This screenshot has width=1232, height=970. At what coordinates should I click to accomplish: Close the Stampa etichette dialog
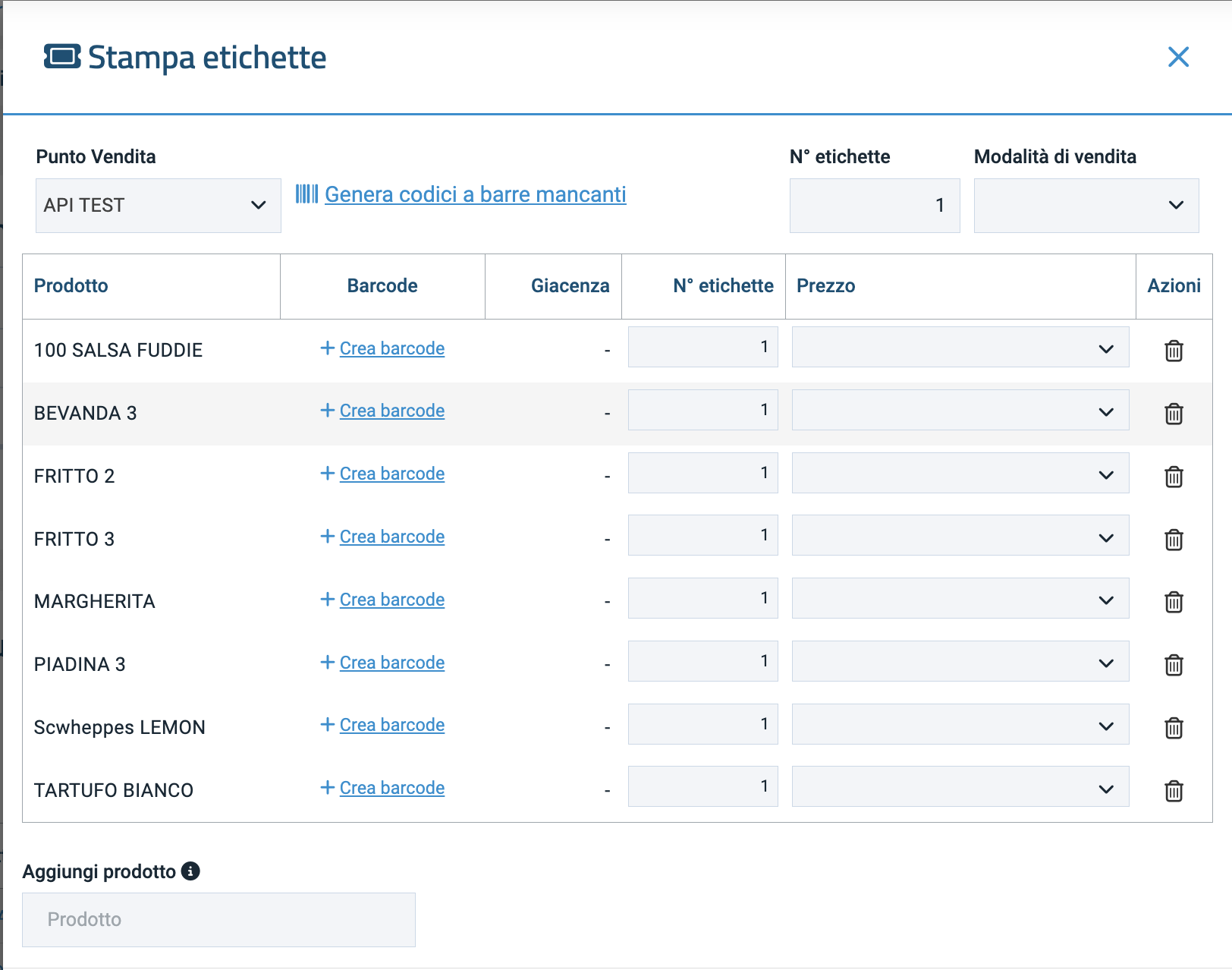click(x=1178, y=57)
